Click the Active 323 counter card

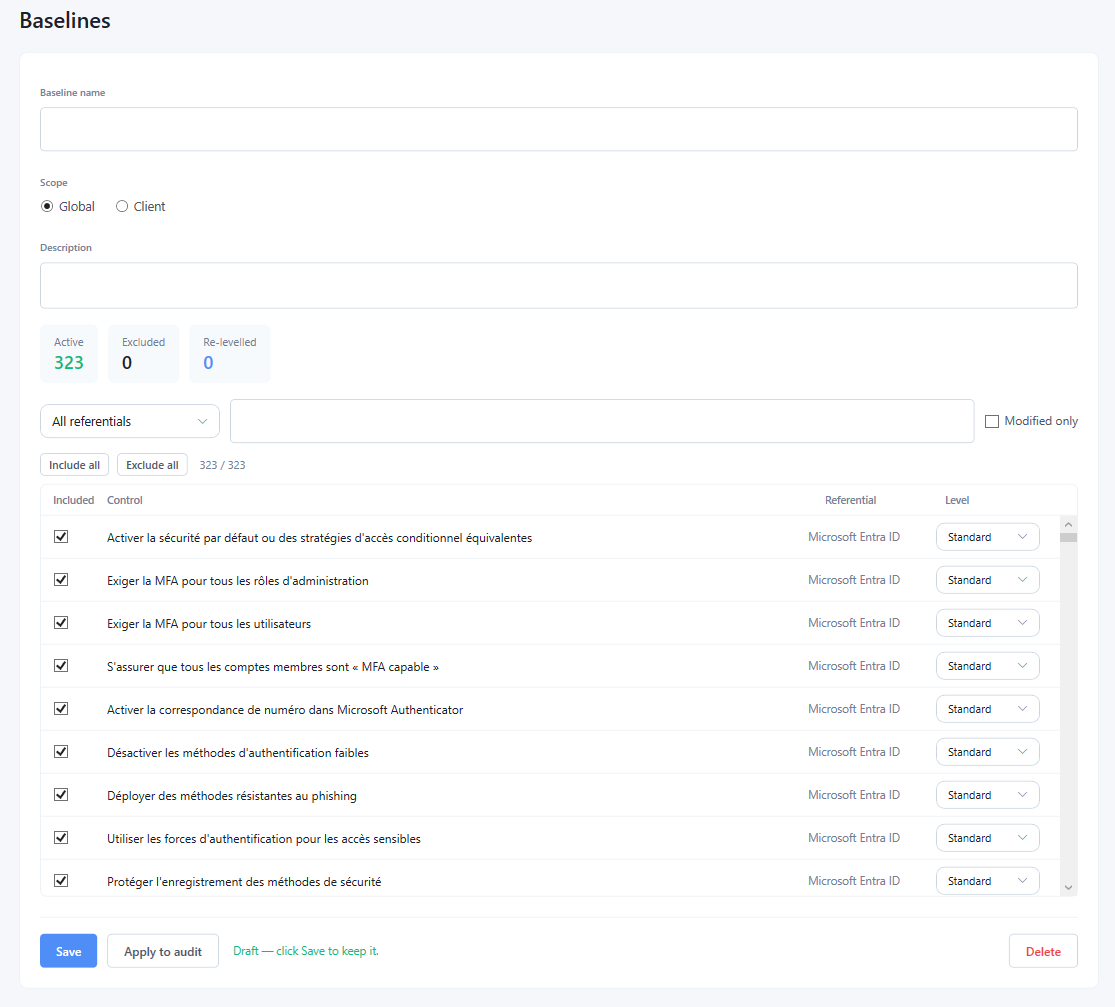(69, 353)
